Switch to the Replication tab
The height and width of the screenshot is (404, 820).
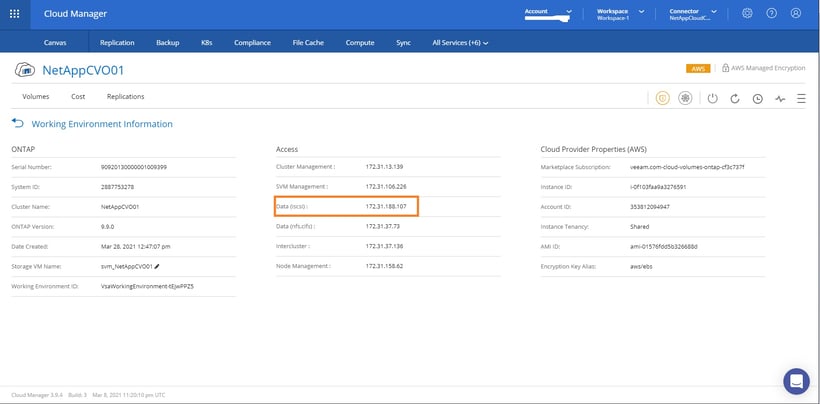(x=118, y=43)
